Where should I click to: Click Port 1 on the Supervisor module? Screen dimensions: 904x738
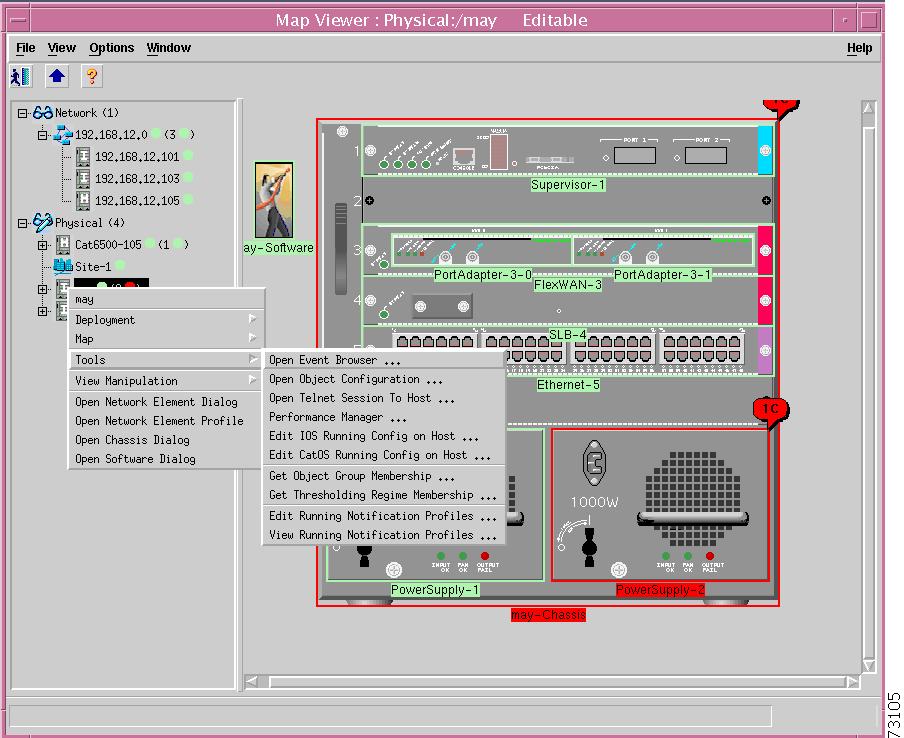634,155
